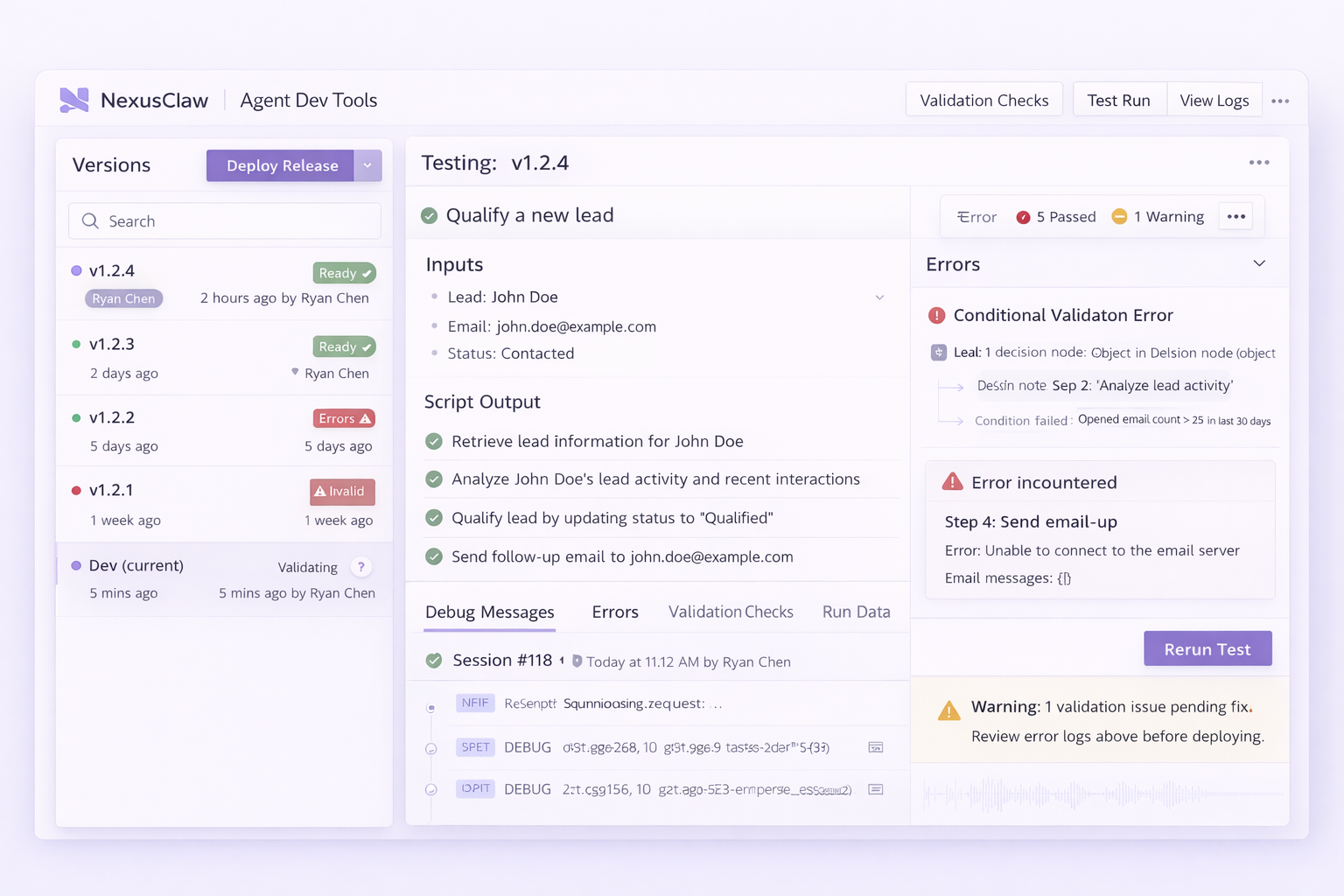Open the overflow menu next to 1 Warning
This screenshot has width=1344, height=896.
coord(1235,216)
